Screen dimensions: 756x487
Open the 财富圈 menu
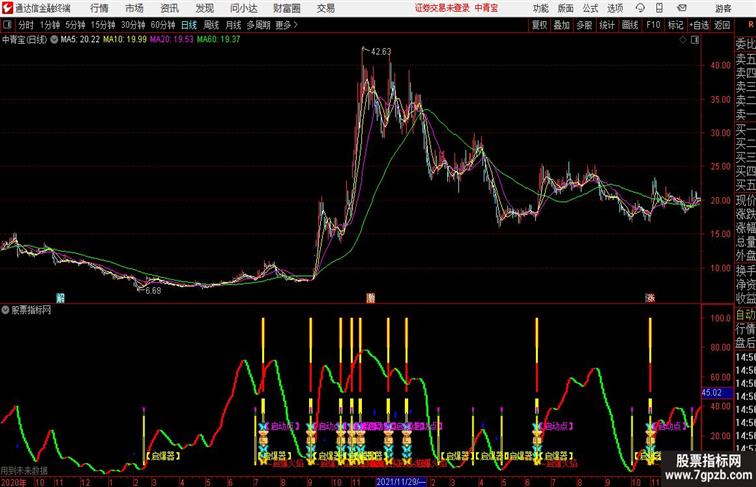(x=287, y=8)
